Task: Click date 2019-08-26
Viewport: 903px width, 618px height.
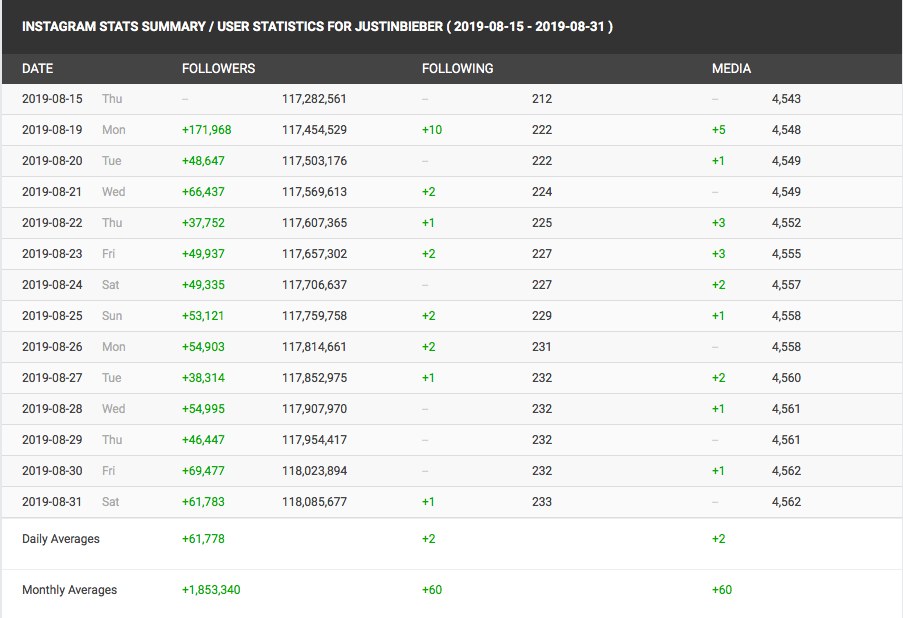Action: pos(52,347)
